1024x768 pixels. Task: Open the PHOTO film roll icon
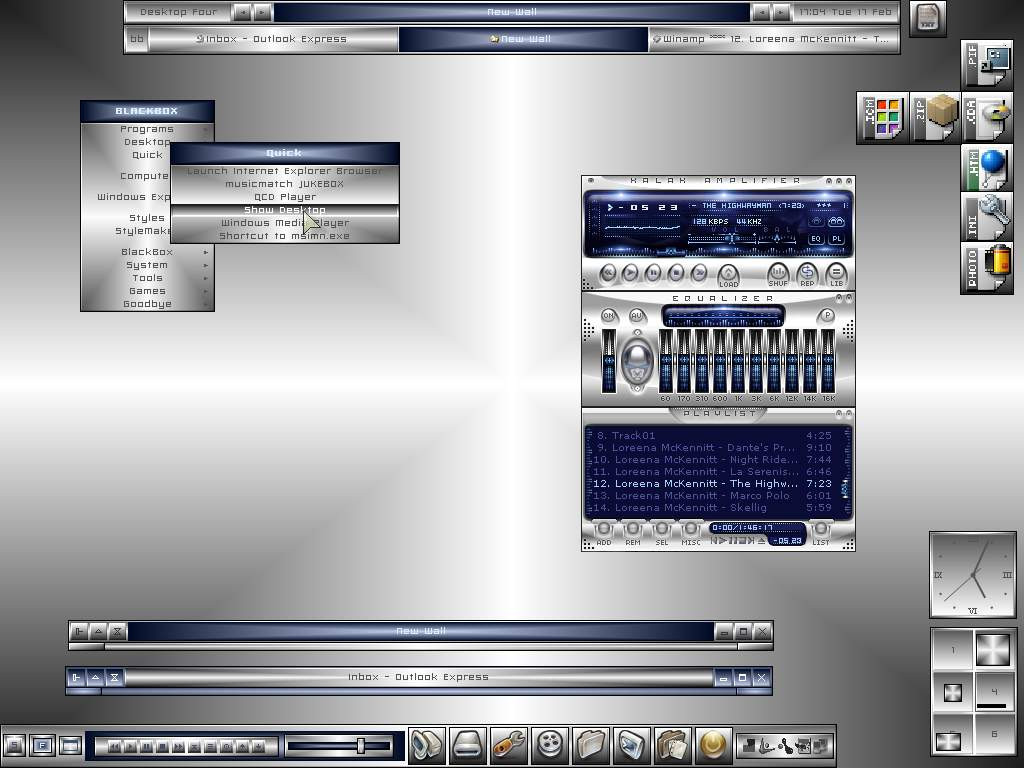[987, 268]
